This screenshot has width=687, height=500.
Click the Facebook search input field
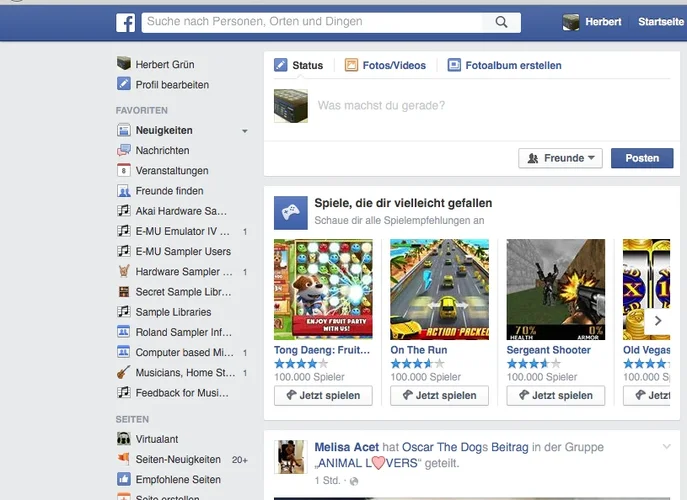(x=312, y=22)
